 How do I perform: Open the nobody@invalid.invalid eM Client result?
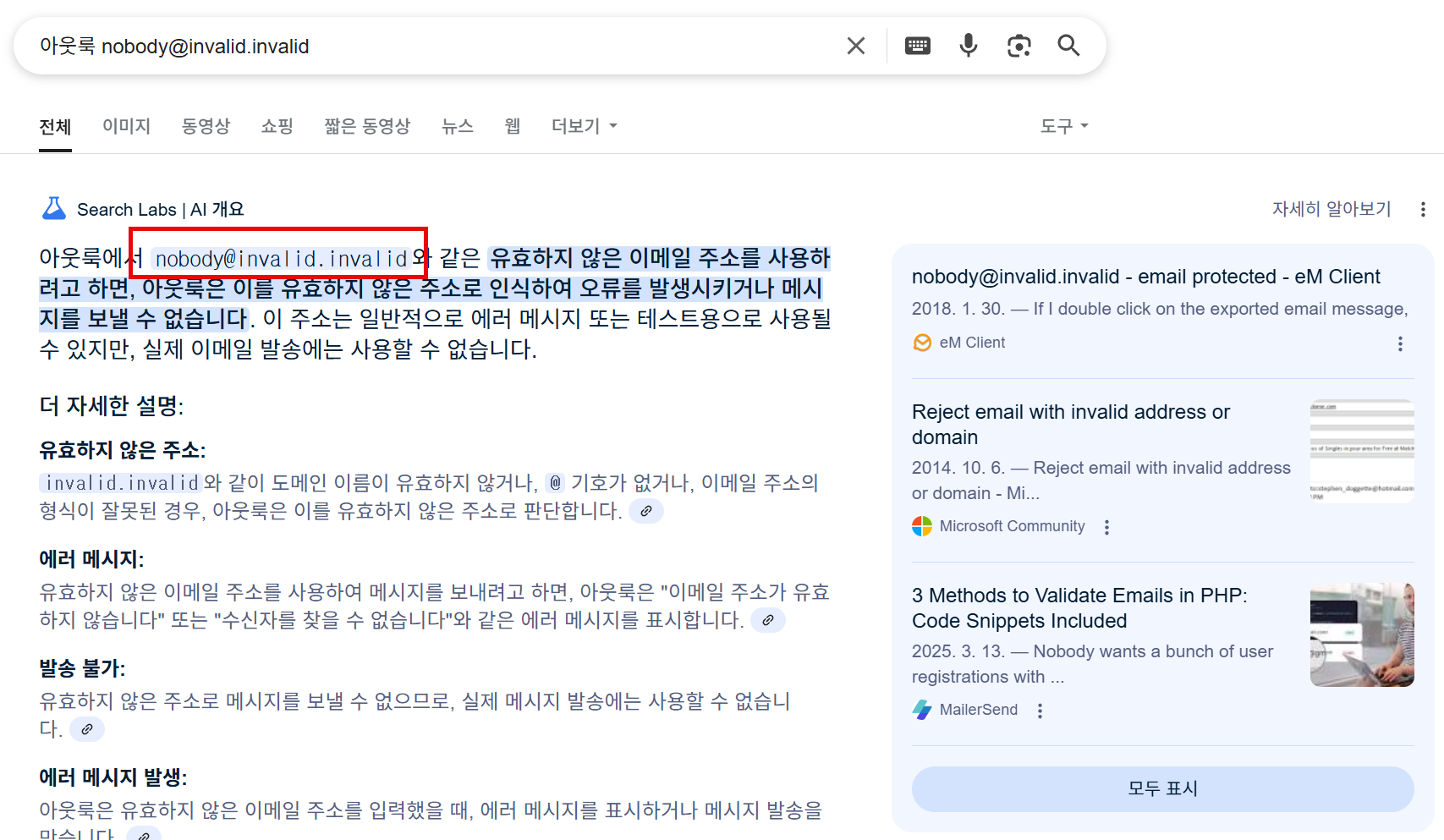pyautogui.click(x=1145, y=277)
